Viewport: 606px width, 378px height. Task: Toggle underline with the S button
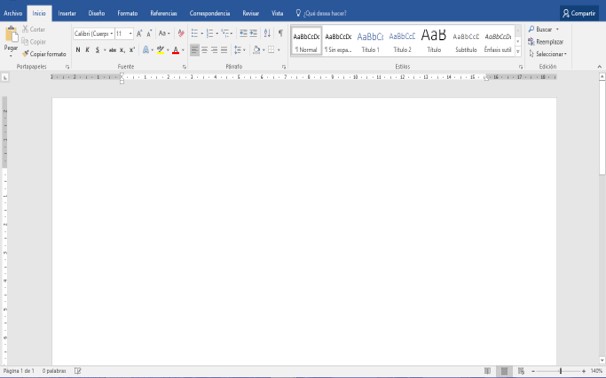click(97, 50)
